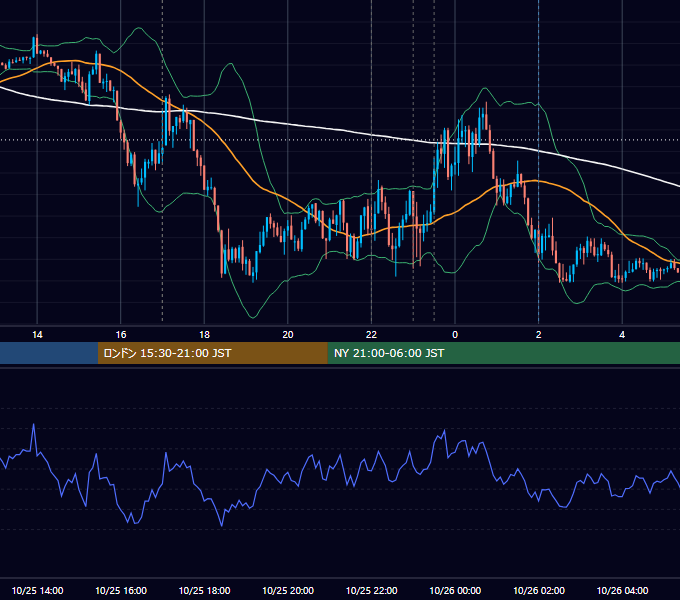
Task: Click the 10/25 18:00 date label
Action: (x=204, y=590)
